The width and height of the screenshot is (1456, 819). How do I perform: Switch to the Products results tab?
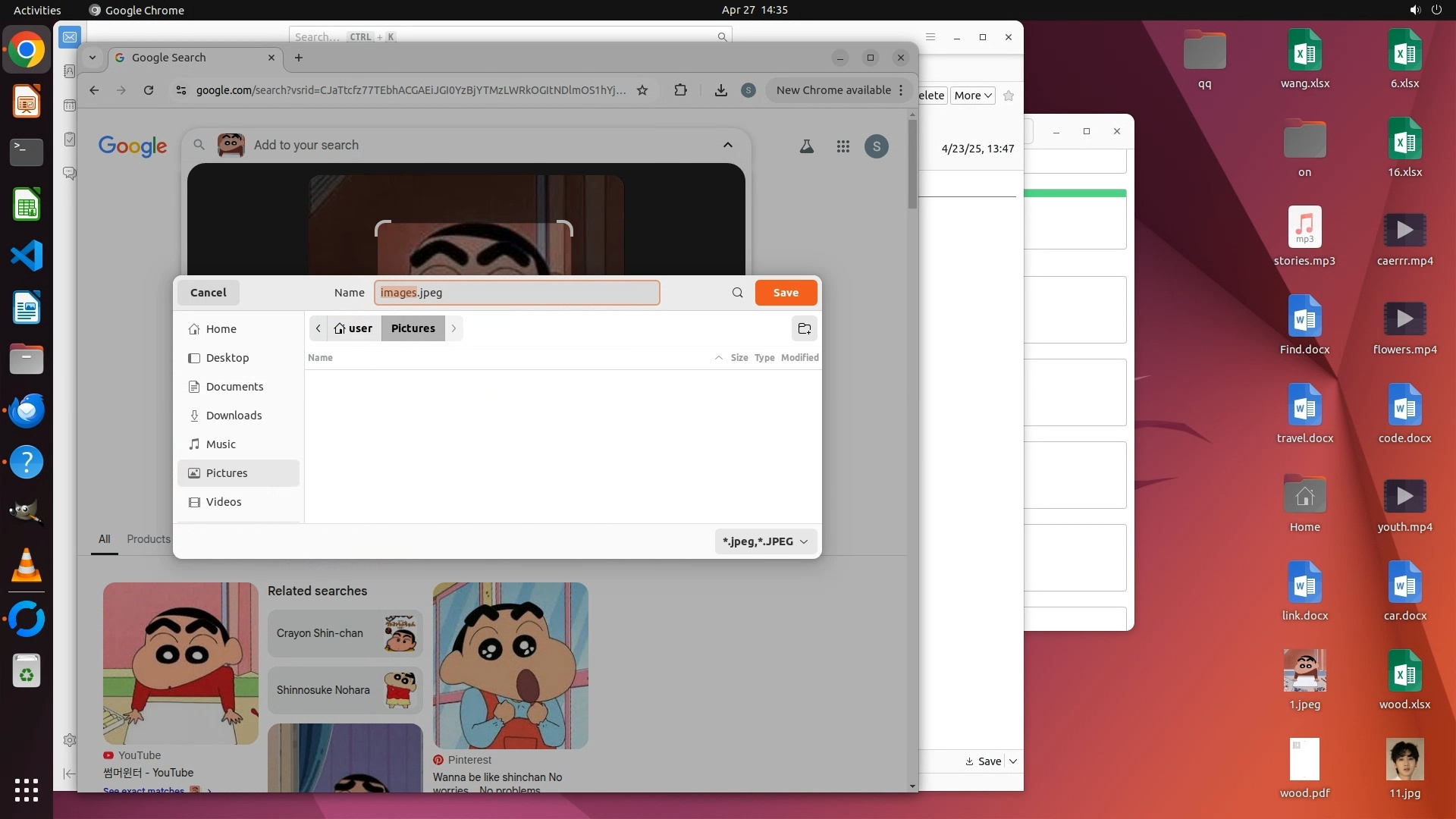[149, 539]
